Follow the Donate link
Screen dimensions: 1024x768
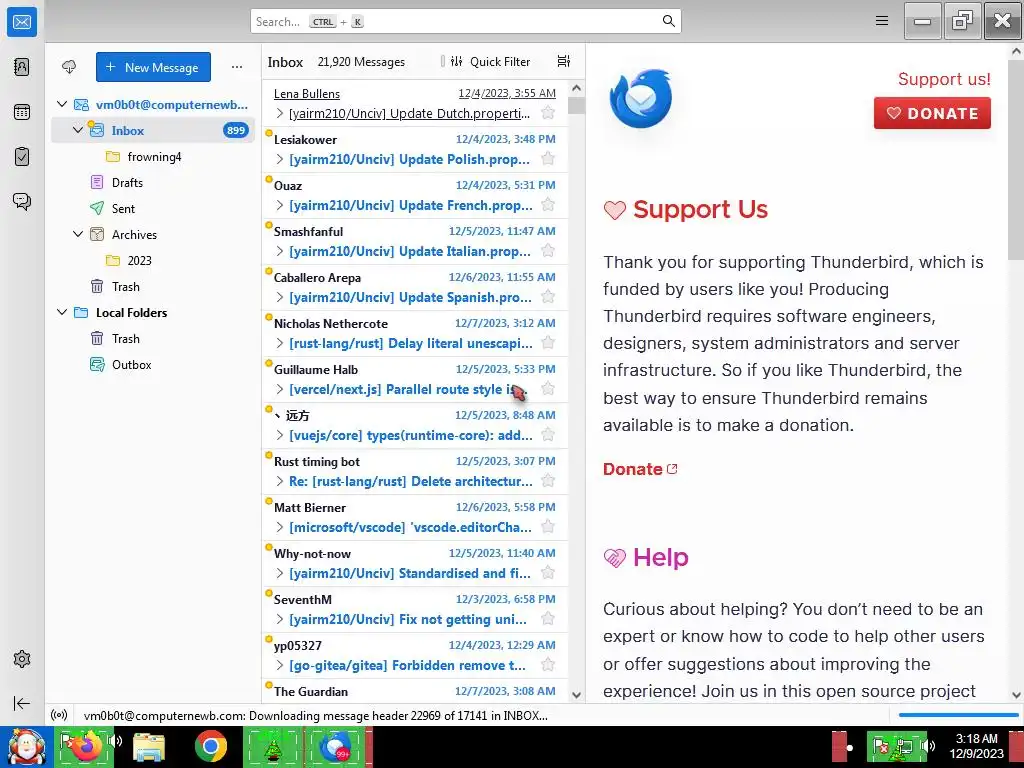639,469
